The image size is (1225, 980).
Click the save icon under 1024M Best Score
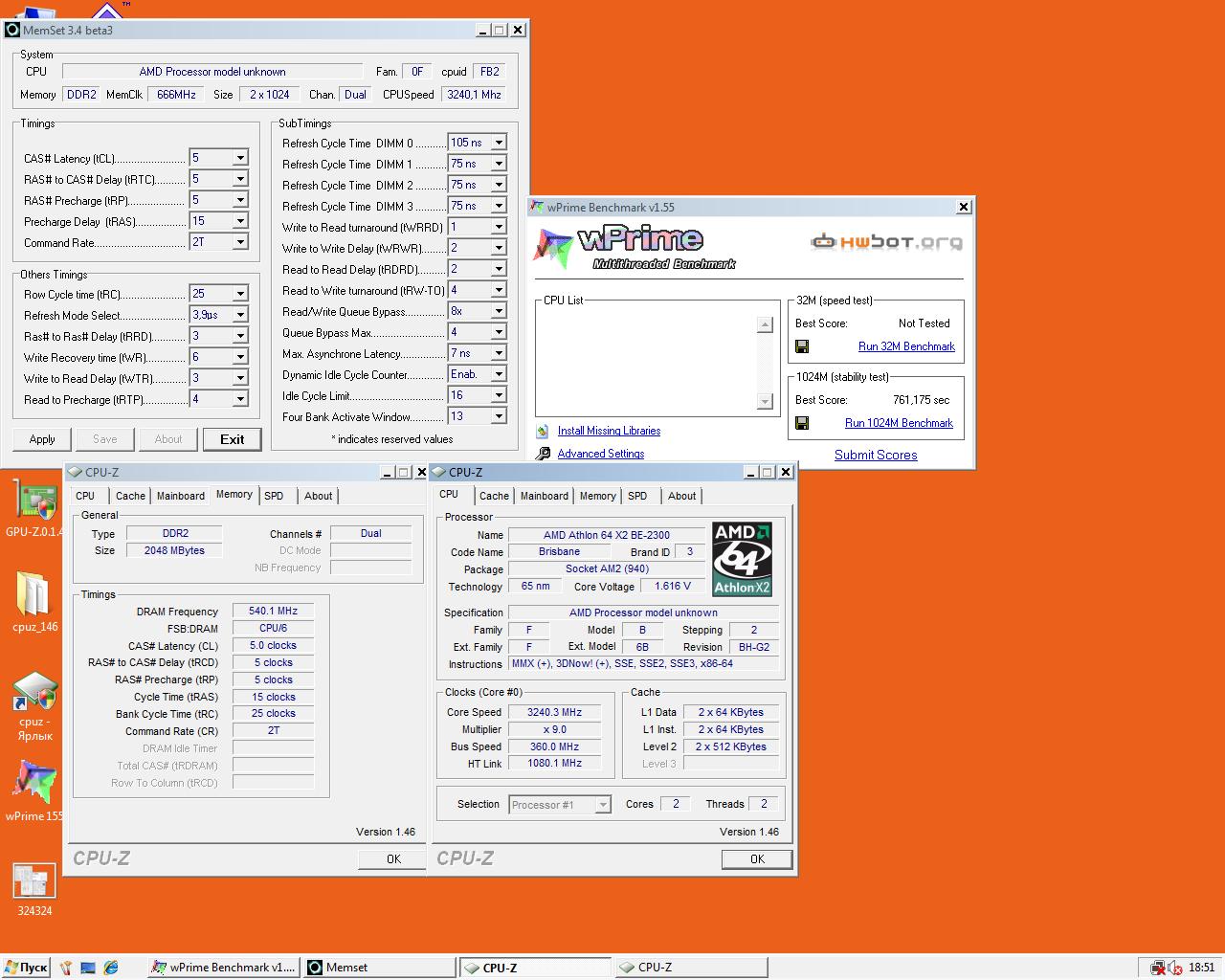point(802,423)
